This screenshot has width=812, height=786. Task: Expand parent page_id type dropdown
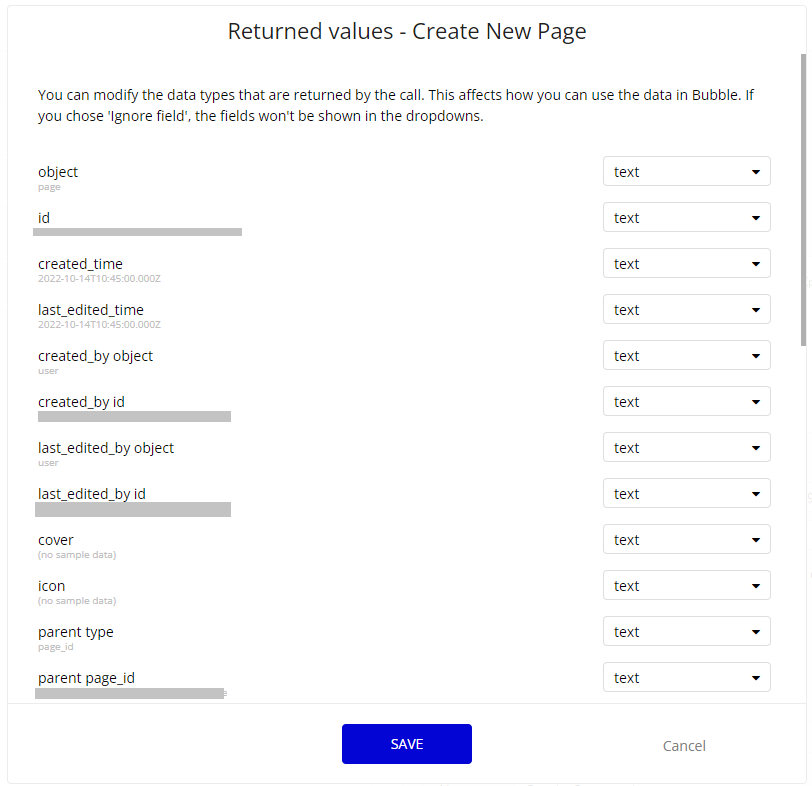pos(687,678)
